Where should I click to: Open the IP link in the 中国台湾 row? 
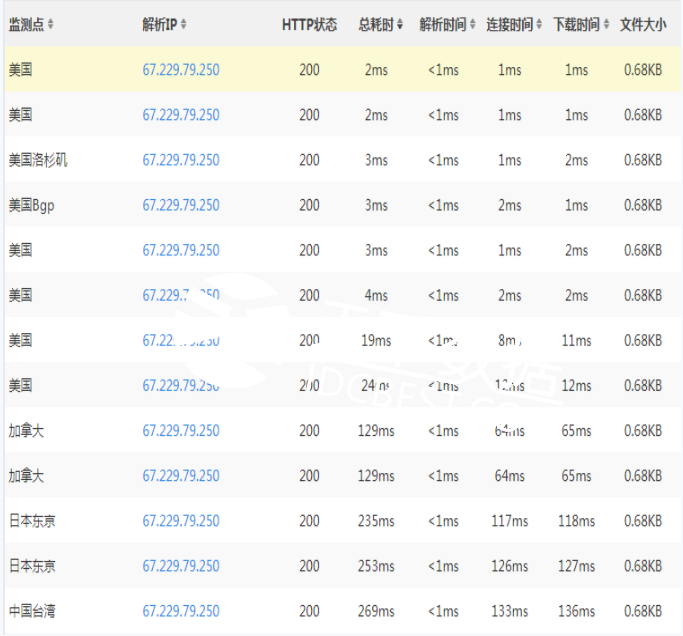click(x=181, y=611)
